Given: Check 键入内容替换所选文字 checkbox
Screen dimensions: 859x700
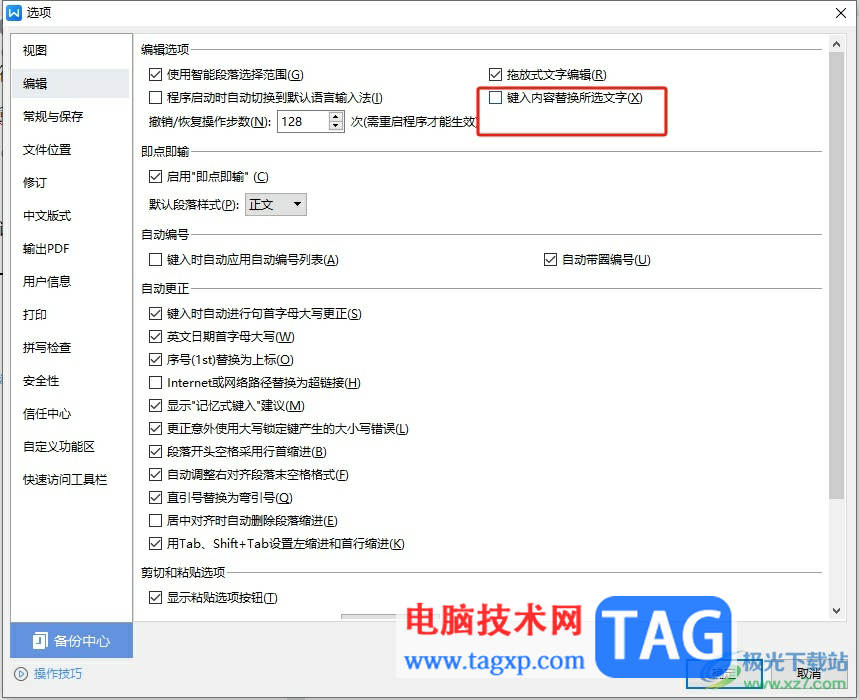Looking at the screenshot, I should (x=495, y=97).
